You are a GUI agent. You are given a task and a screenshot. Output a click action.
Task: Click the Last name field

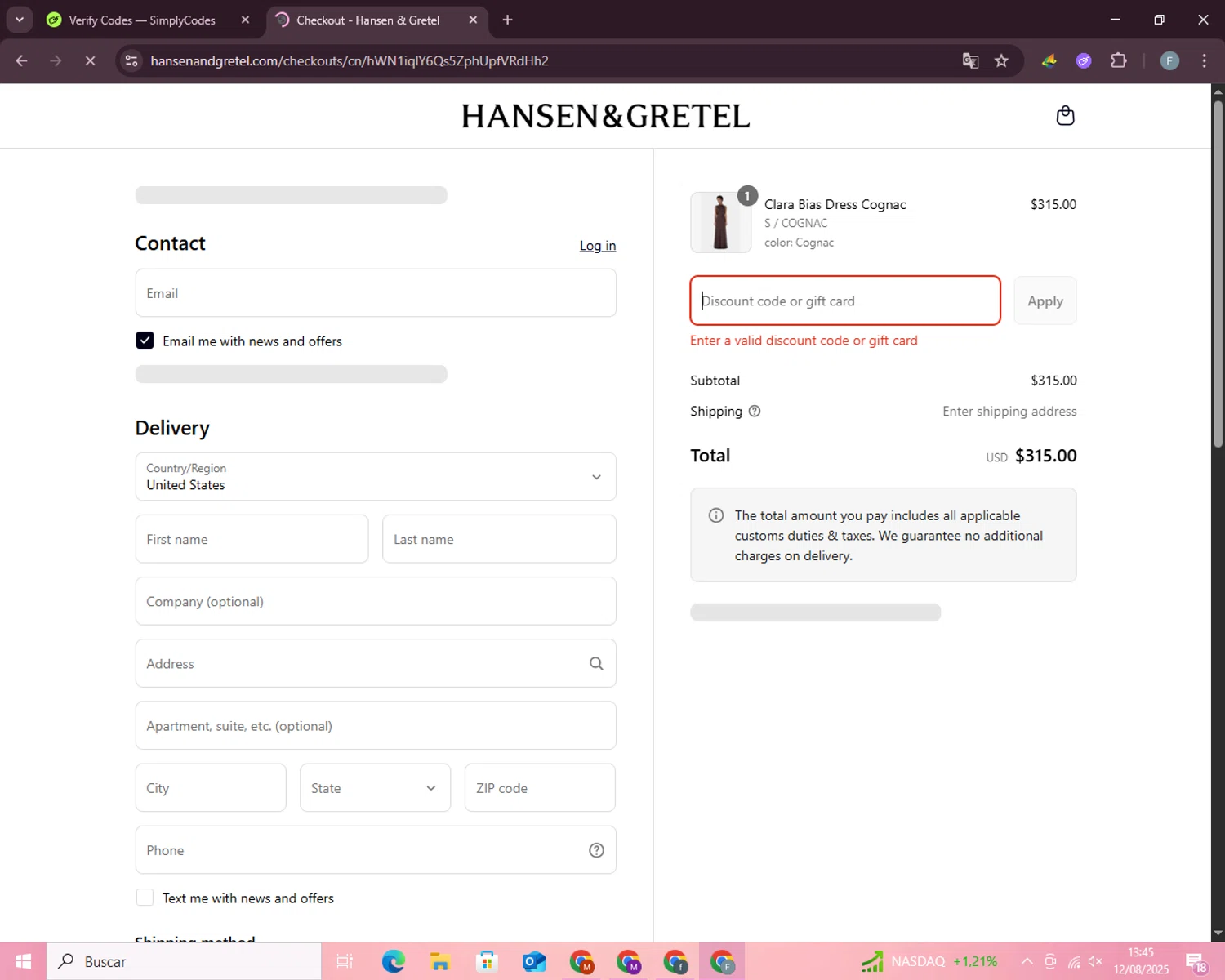click(x=499, y=539)
